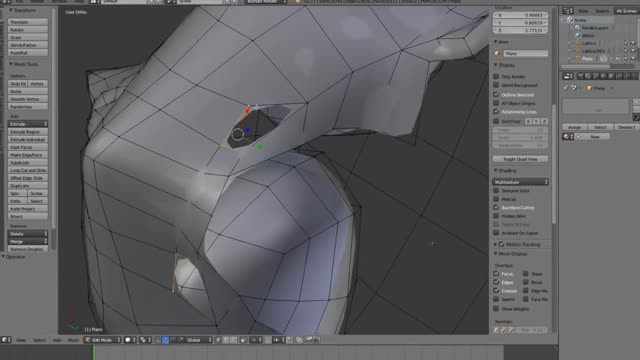640x360 pixels.
Task: Click the Translate tool button
Action: click(28, 22)
